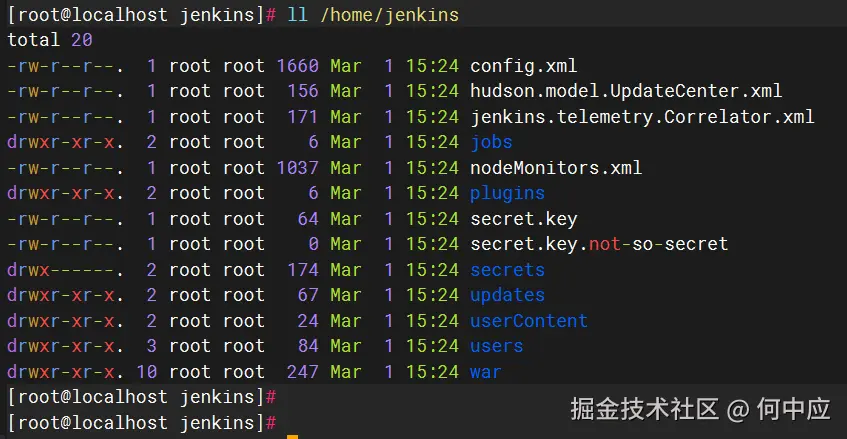Click the last '[root@localhost jenkins]#' prompt line
This screenshot has width=847, height=439.
point(142,423)
